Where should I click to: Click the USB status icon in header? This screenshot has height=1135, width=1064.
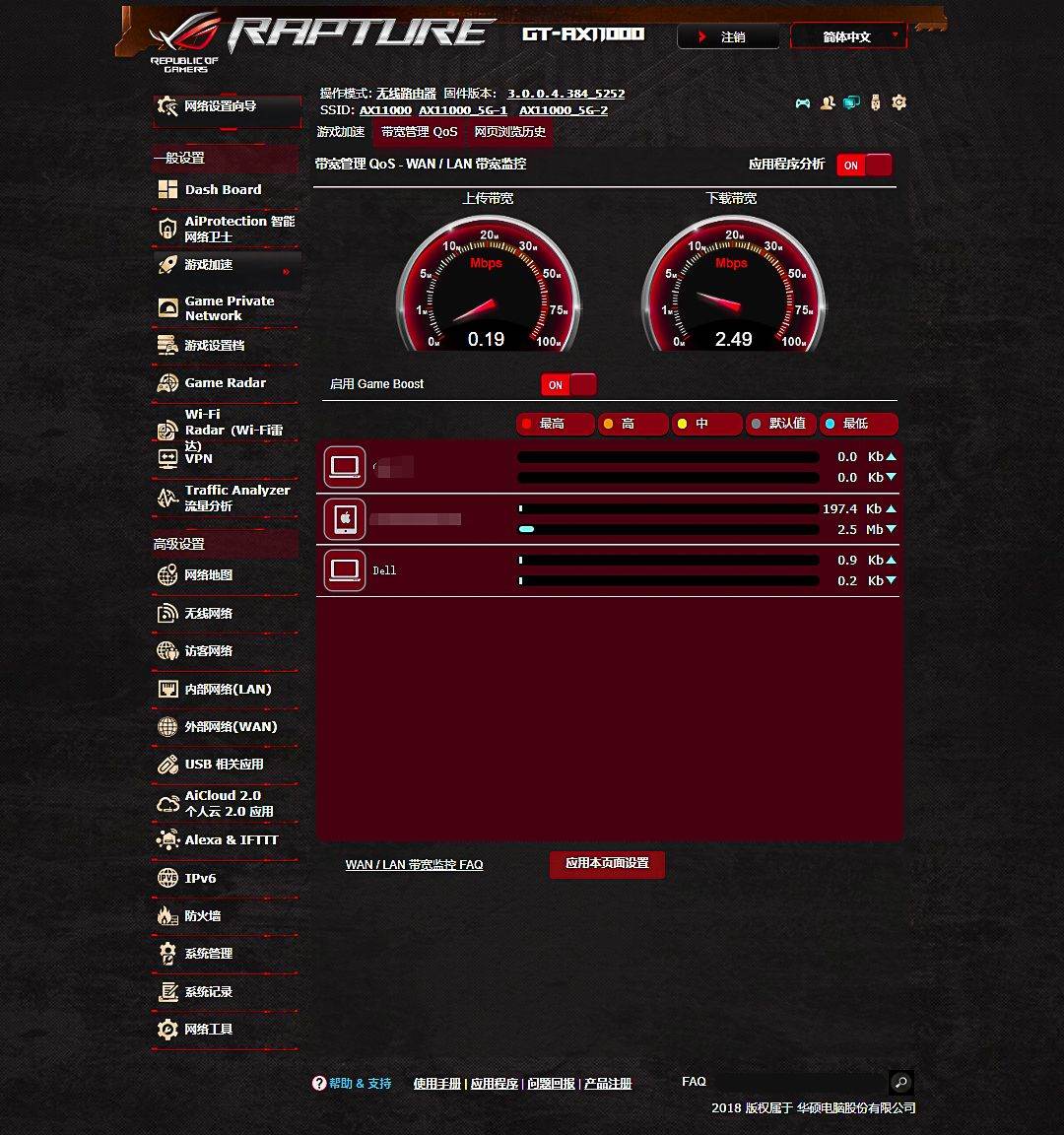875,102
